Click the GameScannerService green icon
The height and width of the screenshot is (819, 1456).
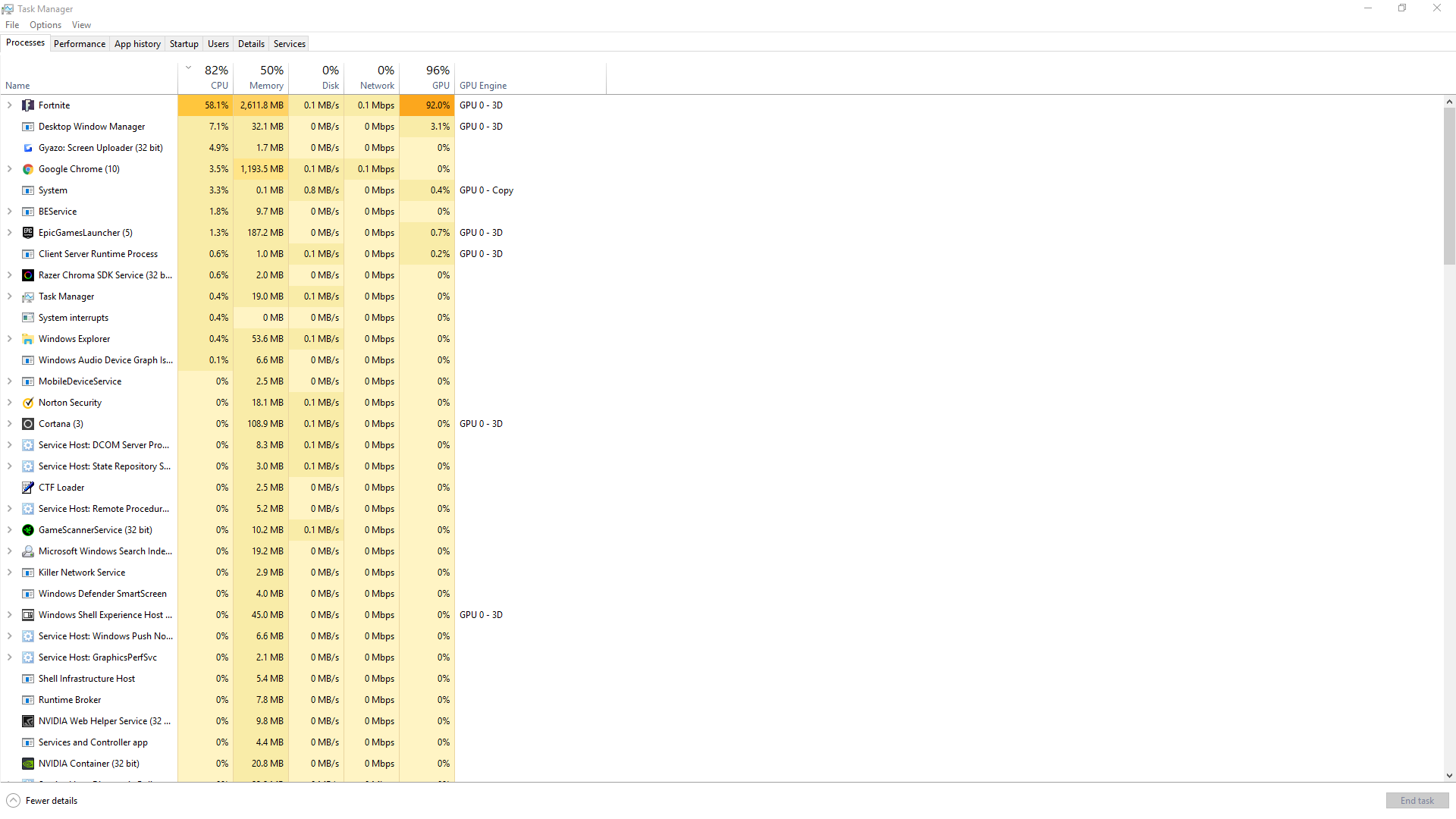coord(28,530)
